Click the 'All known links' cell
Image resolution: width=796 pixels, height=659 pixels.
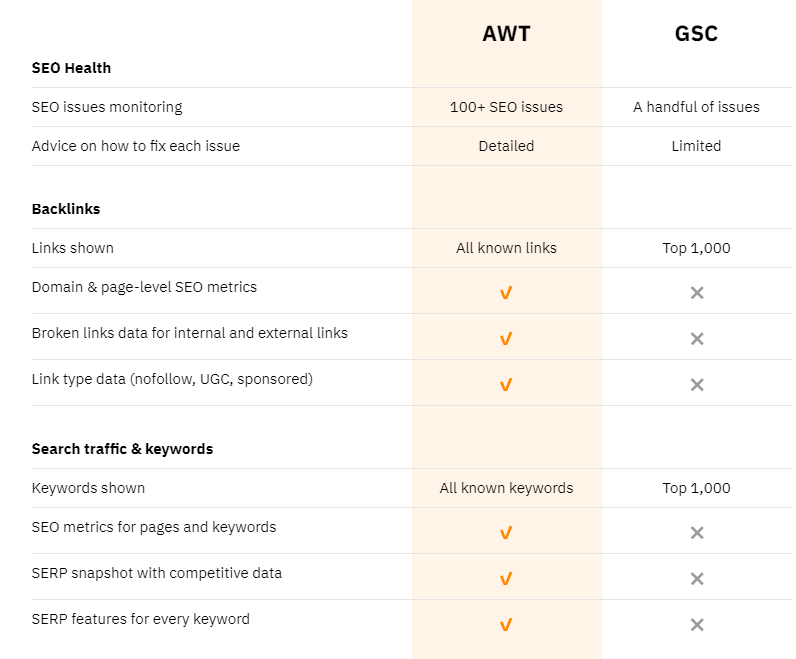click(506, 248)
